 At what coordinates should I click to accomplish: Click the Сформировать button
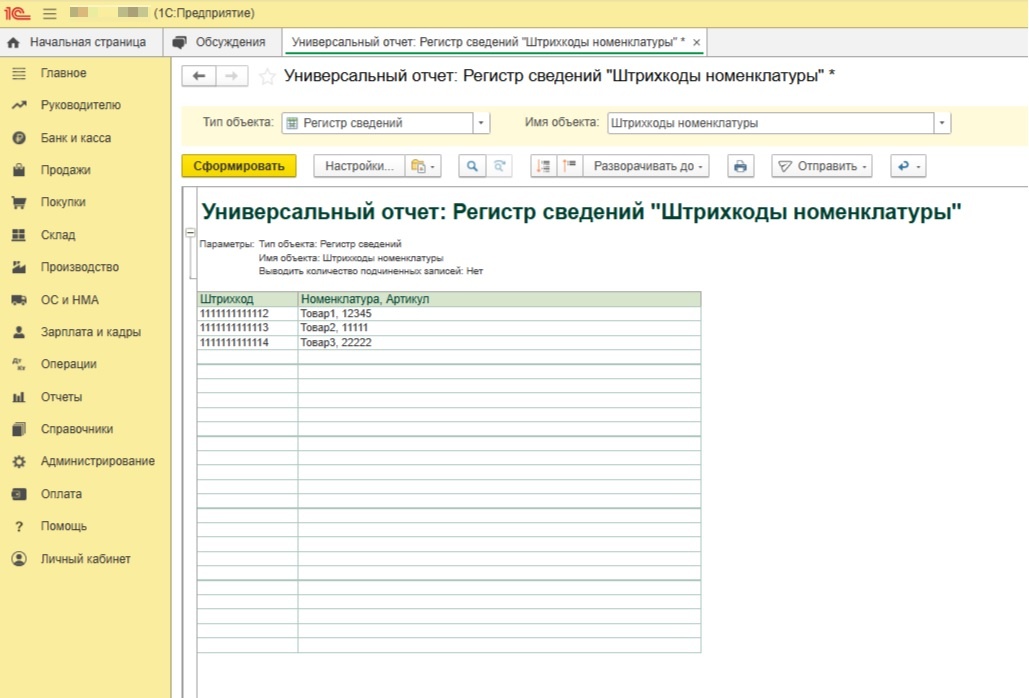click(239, 166)
